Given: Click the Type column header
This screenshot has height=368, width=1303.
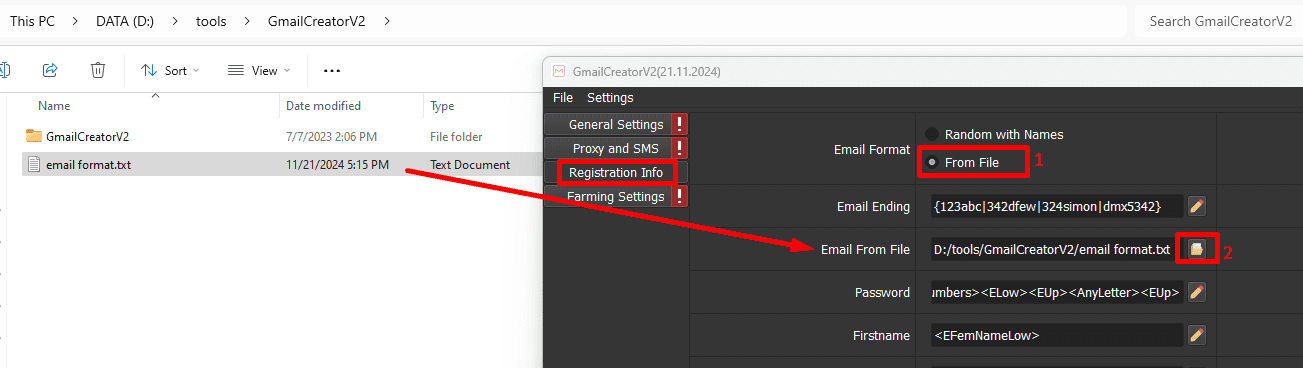Looking at the screenshot, I should click(x=442, y=106).
